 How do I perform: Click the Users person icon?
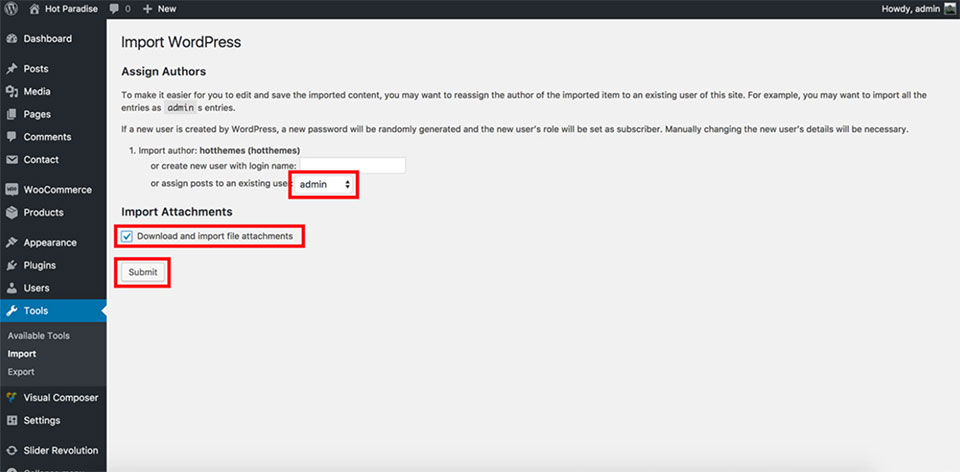[x=12, y=288]
